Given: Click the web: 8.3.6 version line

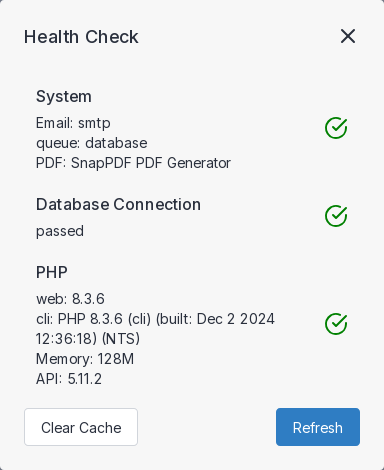Looking at the screenshot, I should [x=70, y=299].
